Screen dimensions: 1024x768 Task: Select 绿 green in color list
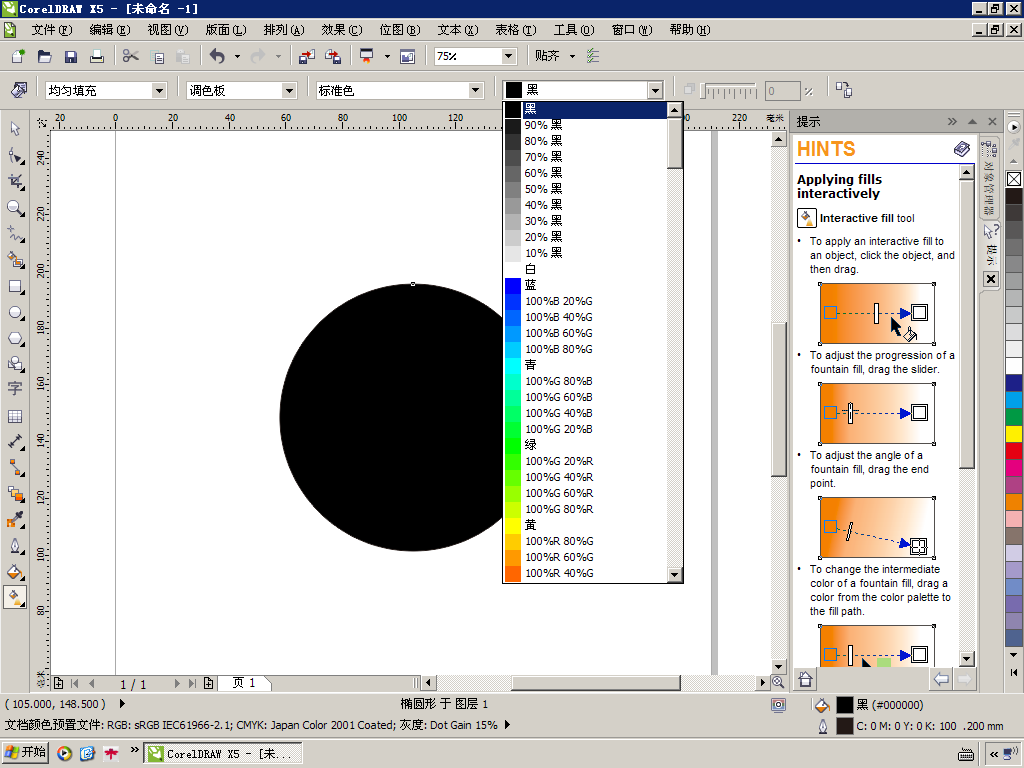coord(585,445)
